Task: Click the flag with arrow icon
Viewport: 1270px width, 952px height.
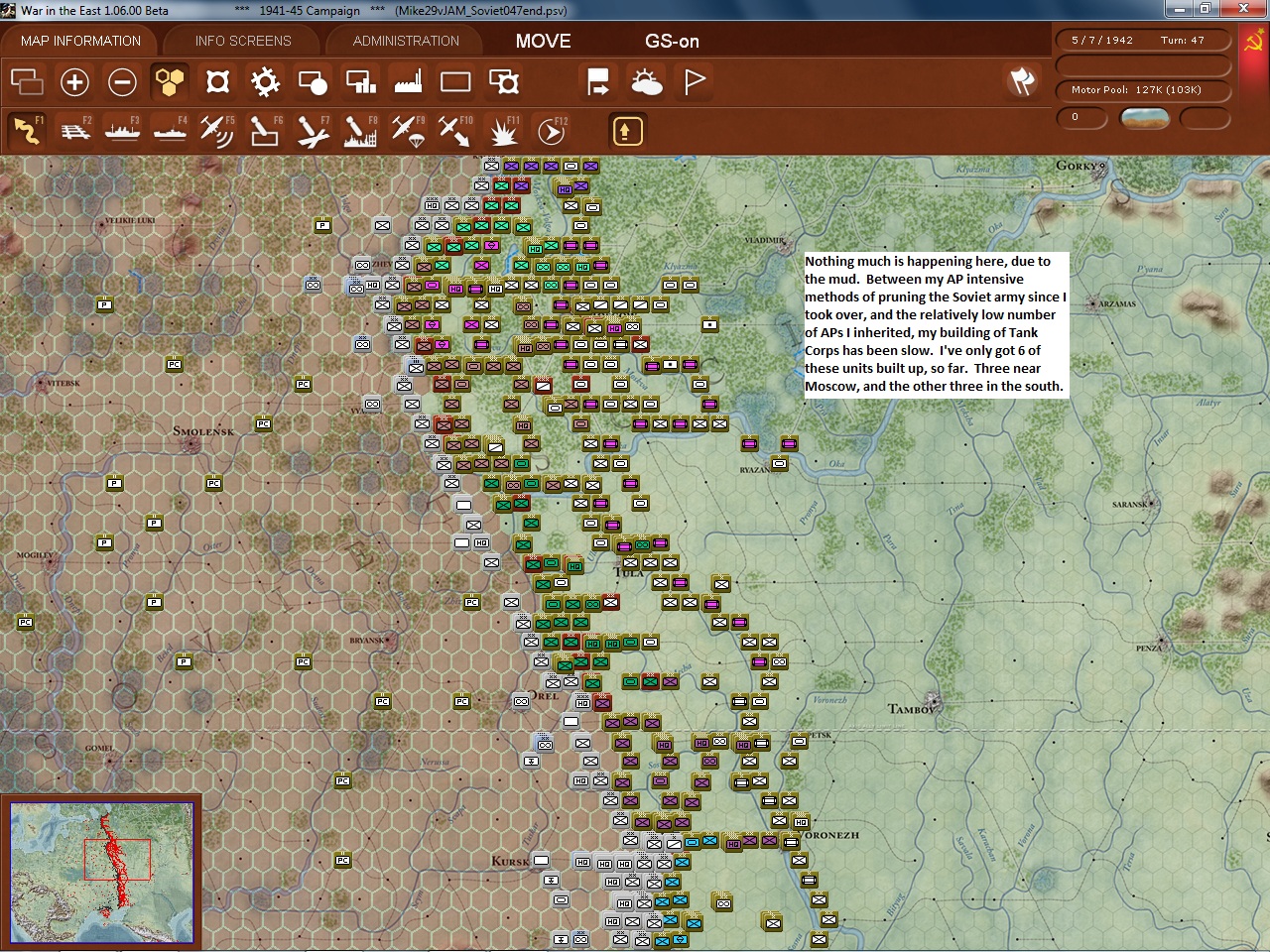Action: point(598,81)
